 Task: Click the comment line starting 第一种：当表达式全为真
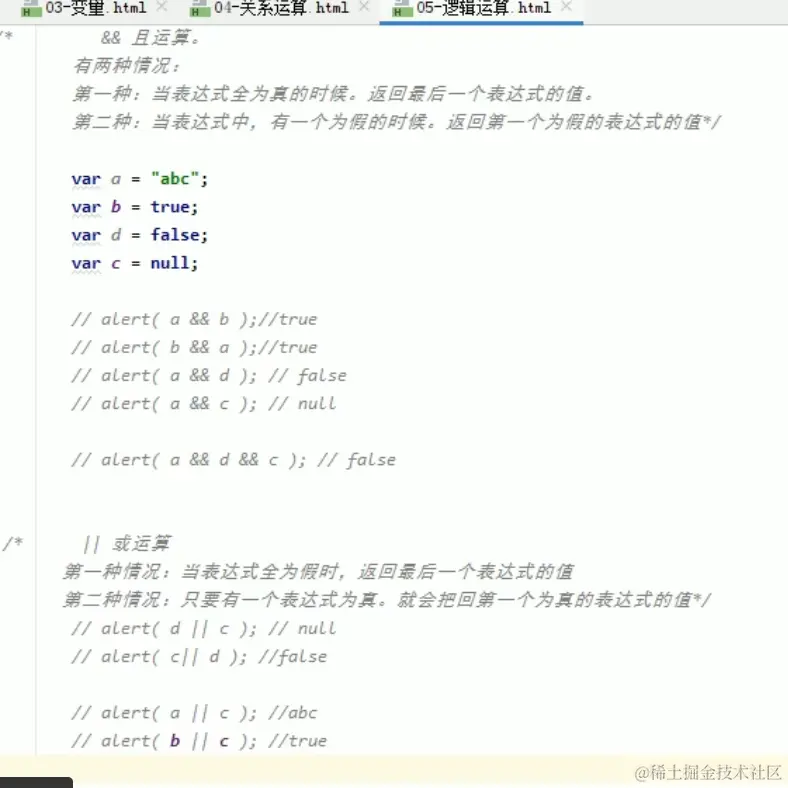[333, 94]
